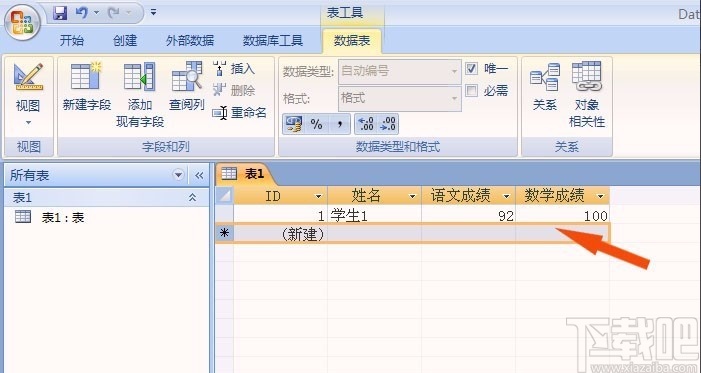The width and height of the screenshot is (701, 373).
Task: Open the 数学成绩 column dropdown
Action: pos(600,196)
